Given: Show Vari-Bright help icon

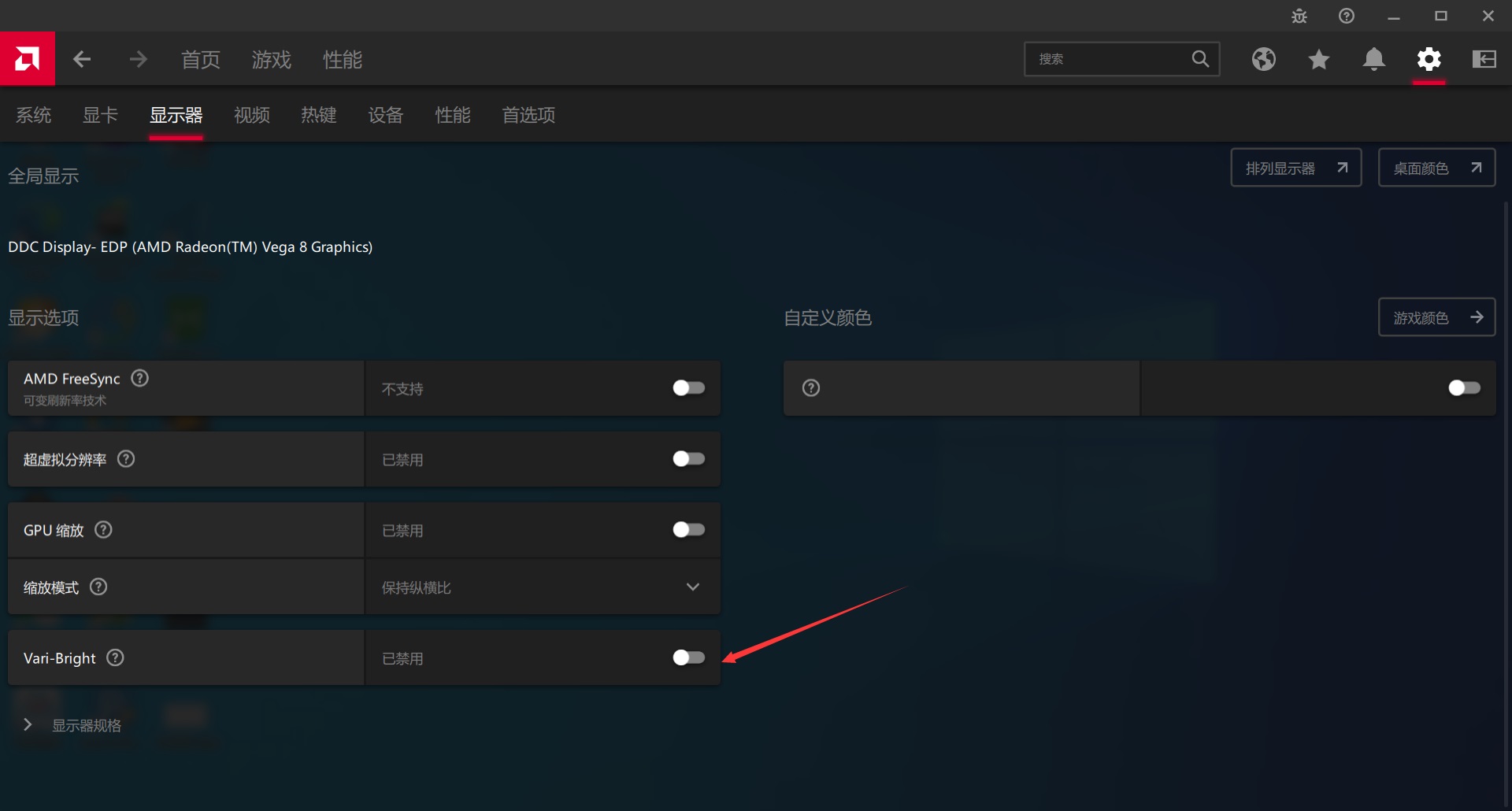Looking at the screenshot, I should tap(115, 657).
